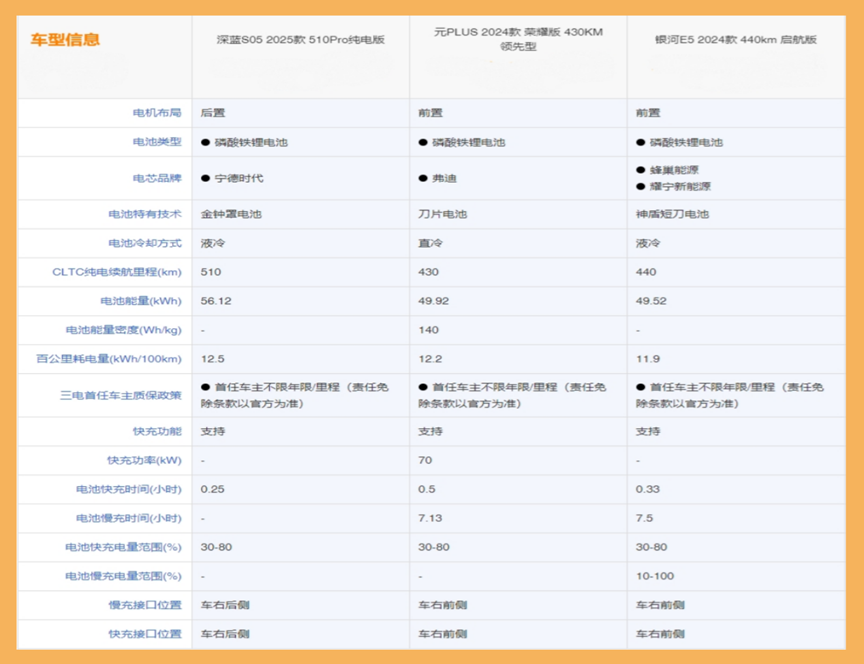Select the 银河E5 2024款 440km 启航版 header
The image size is (864, 664).
(736, 40)
